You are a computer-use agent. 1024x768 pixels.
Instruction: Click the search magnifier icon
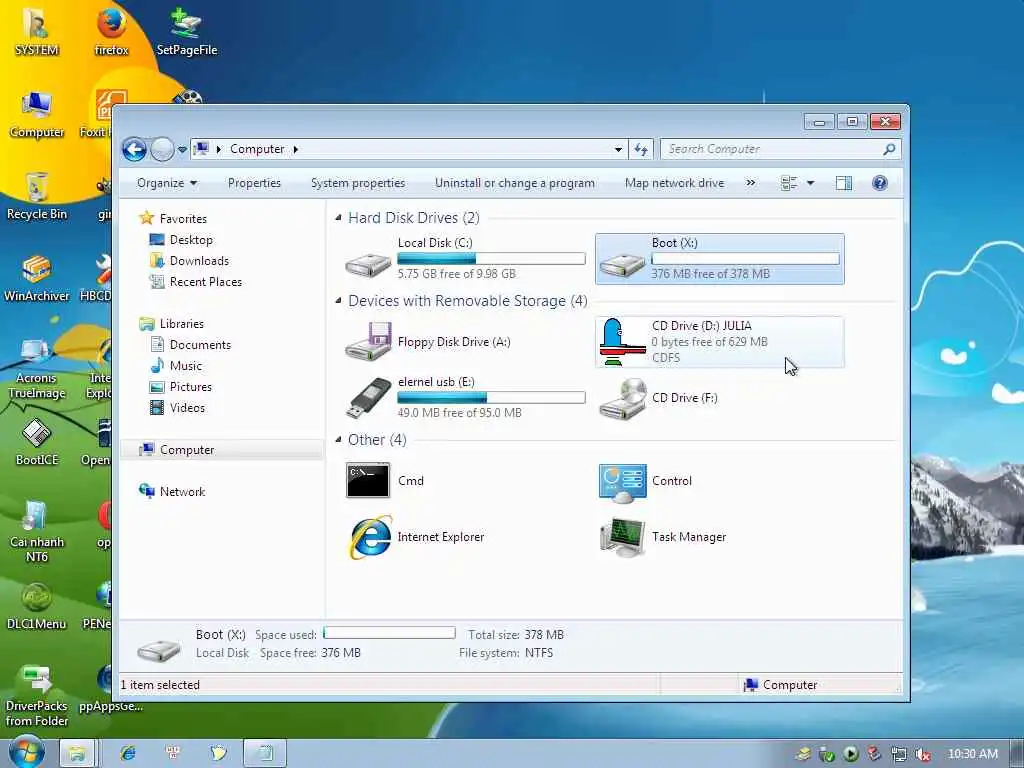[x=888, y=150]
